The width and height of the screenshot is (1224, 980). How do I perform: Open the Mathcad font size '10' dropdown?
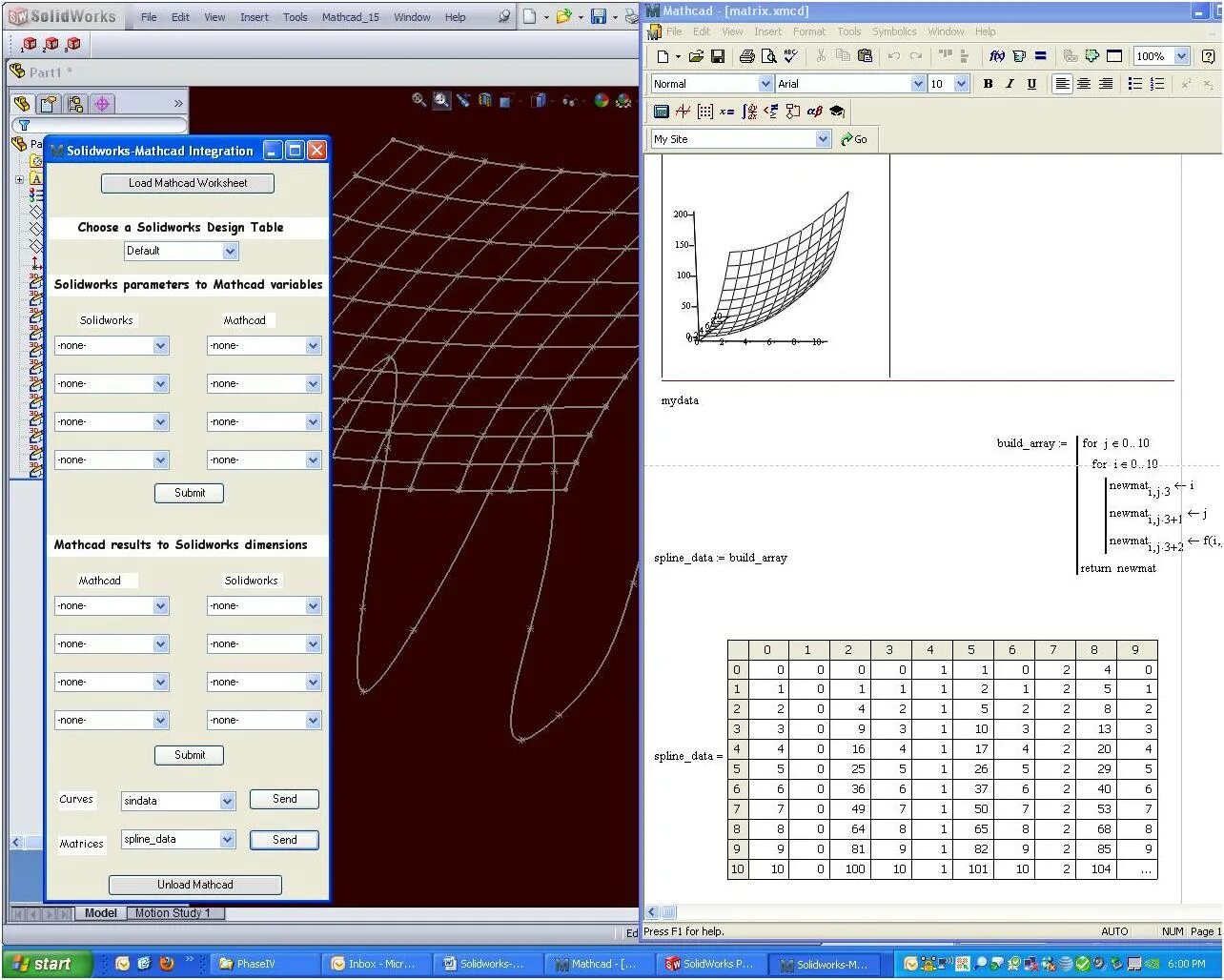coord(961,84)
